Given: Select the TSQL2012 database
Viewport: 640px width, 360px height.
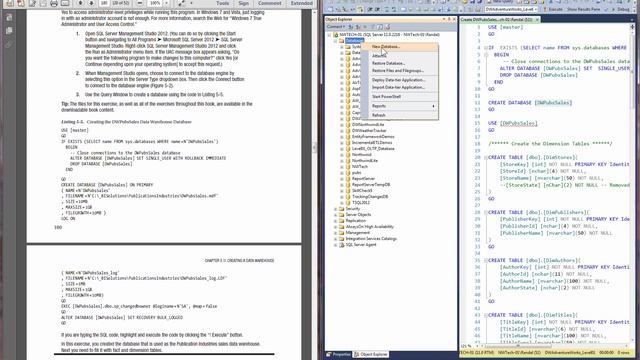Looking at the screenshot, I should coord(361,202).
